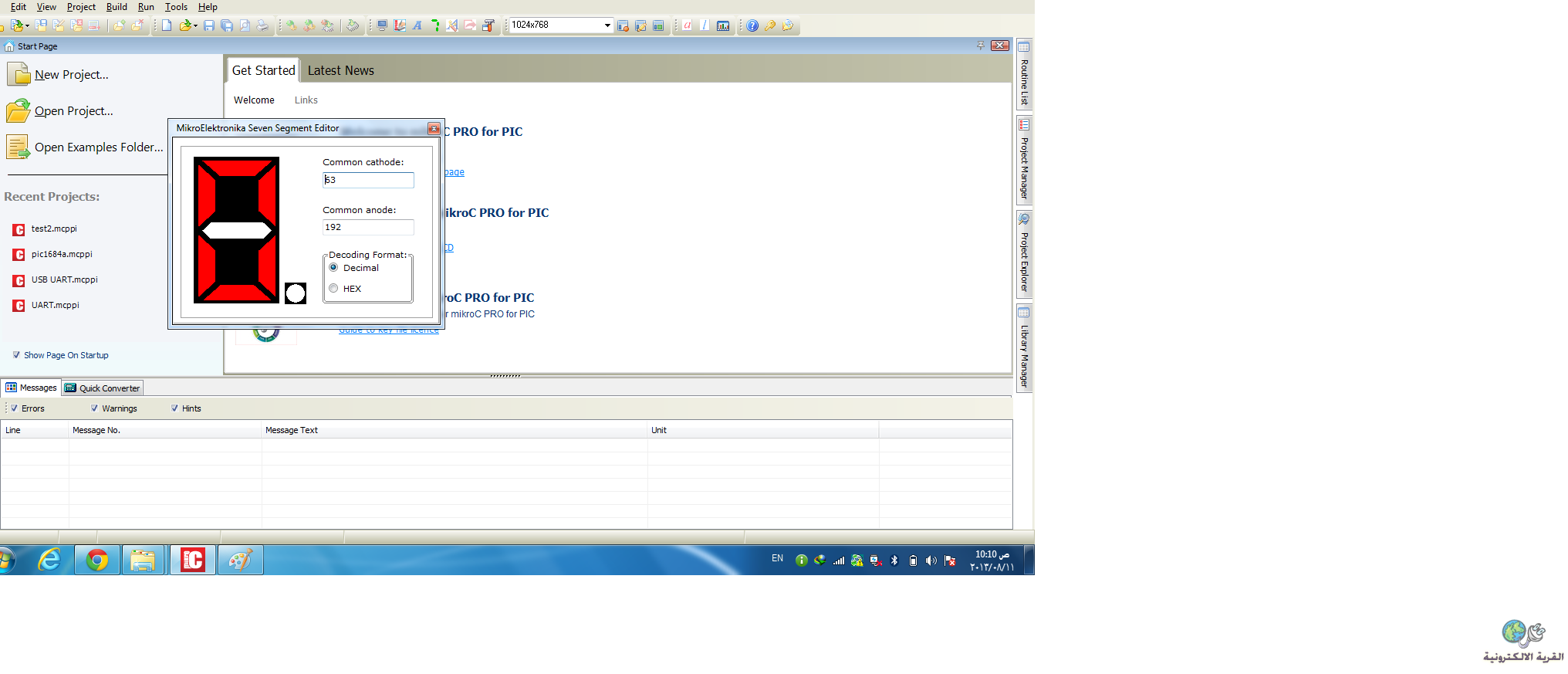
Task: Click the Save Project toolbar icon
Action: 41,25
